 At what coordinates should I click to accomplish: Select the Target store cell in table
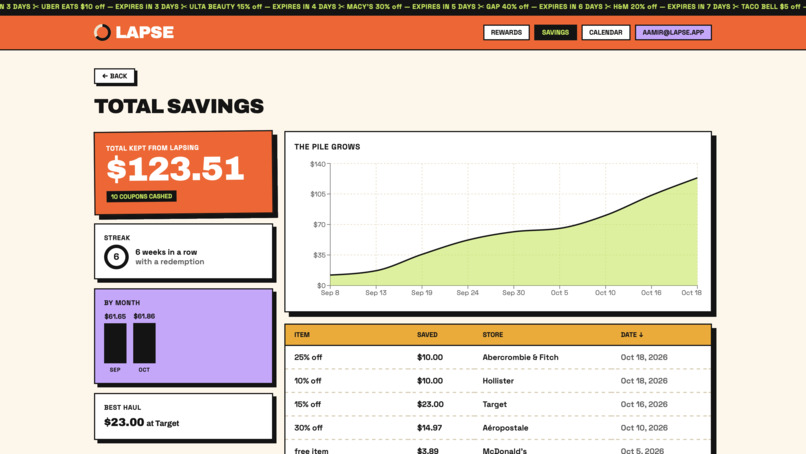point(494,405)
